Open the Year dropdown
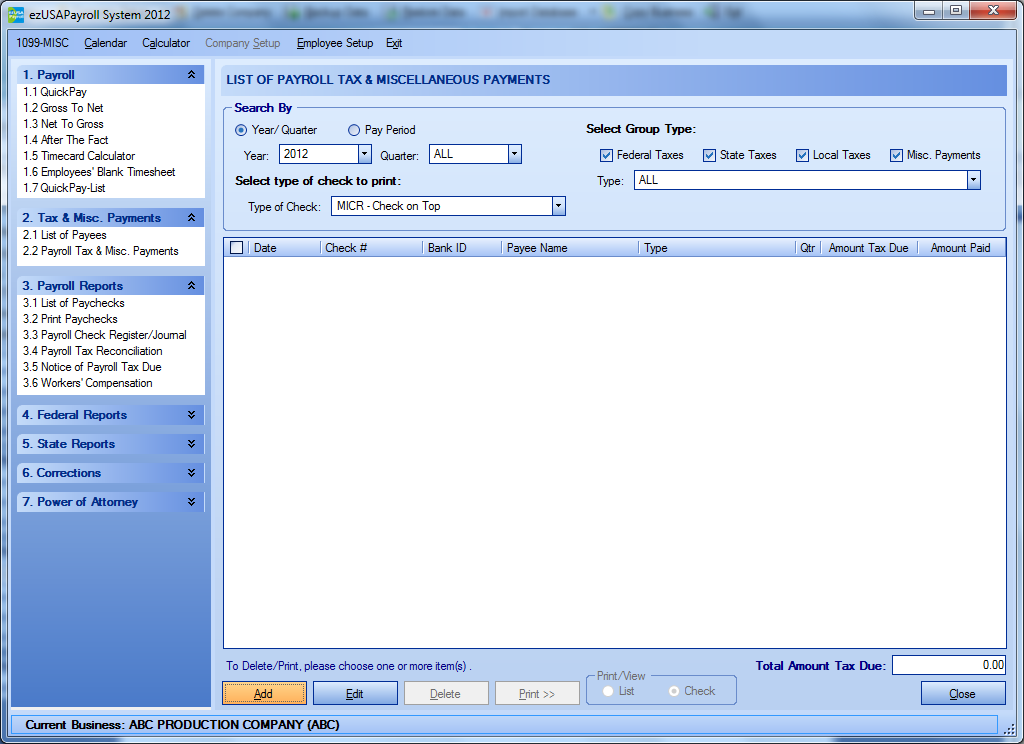The width and height of the screenshot is (1024, 744). [365, 154]
